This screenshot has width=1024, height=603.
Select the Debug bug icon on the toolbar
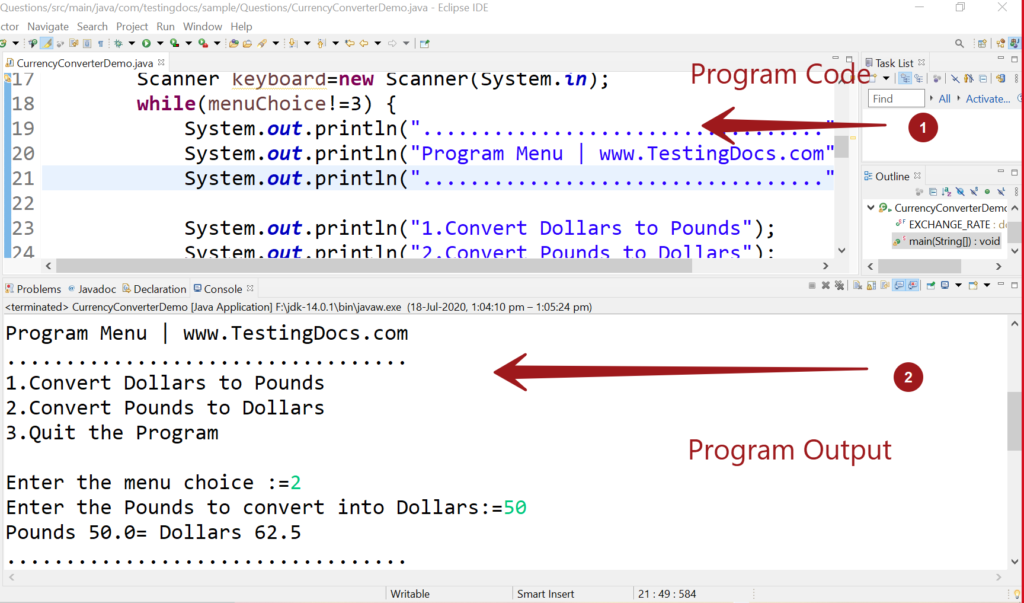click(x=118, y=43)
